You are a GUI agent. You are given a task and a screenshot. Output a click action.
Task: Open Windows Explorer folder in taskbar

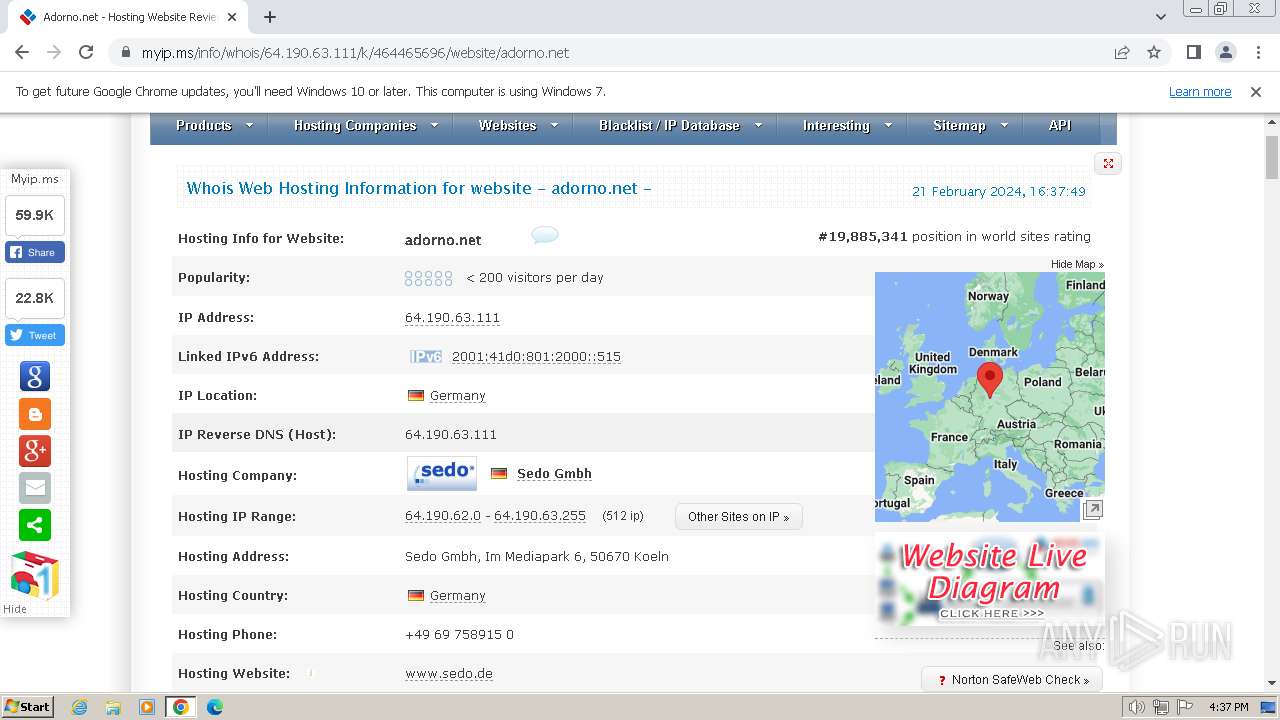click(x=113, y=707)
